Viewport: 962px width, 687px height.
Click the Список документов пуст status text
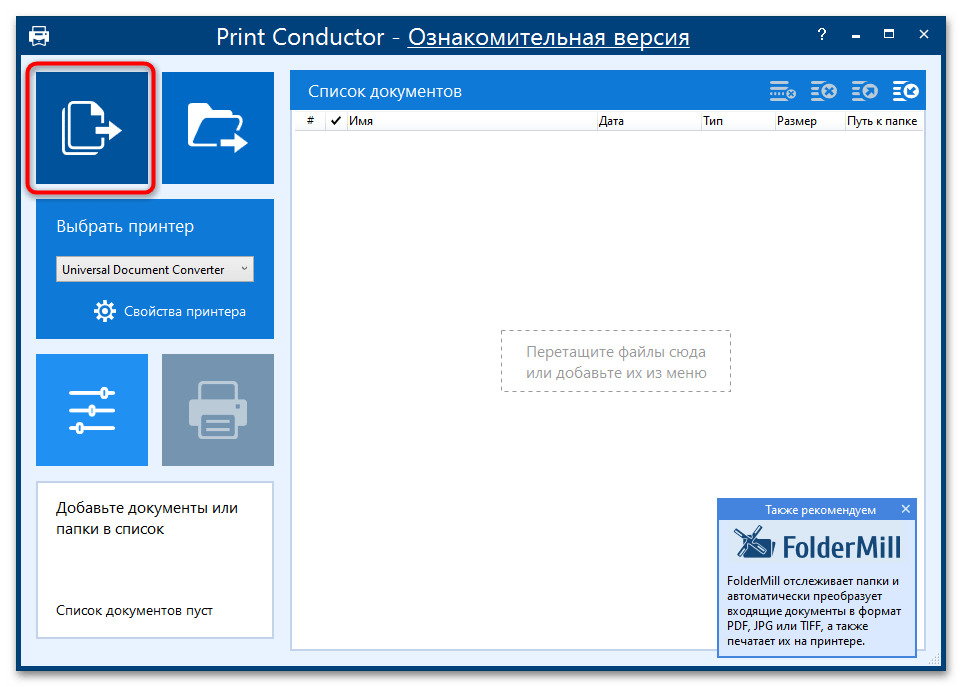click(134, 610)
